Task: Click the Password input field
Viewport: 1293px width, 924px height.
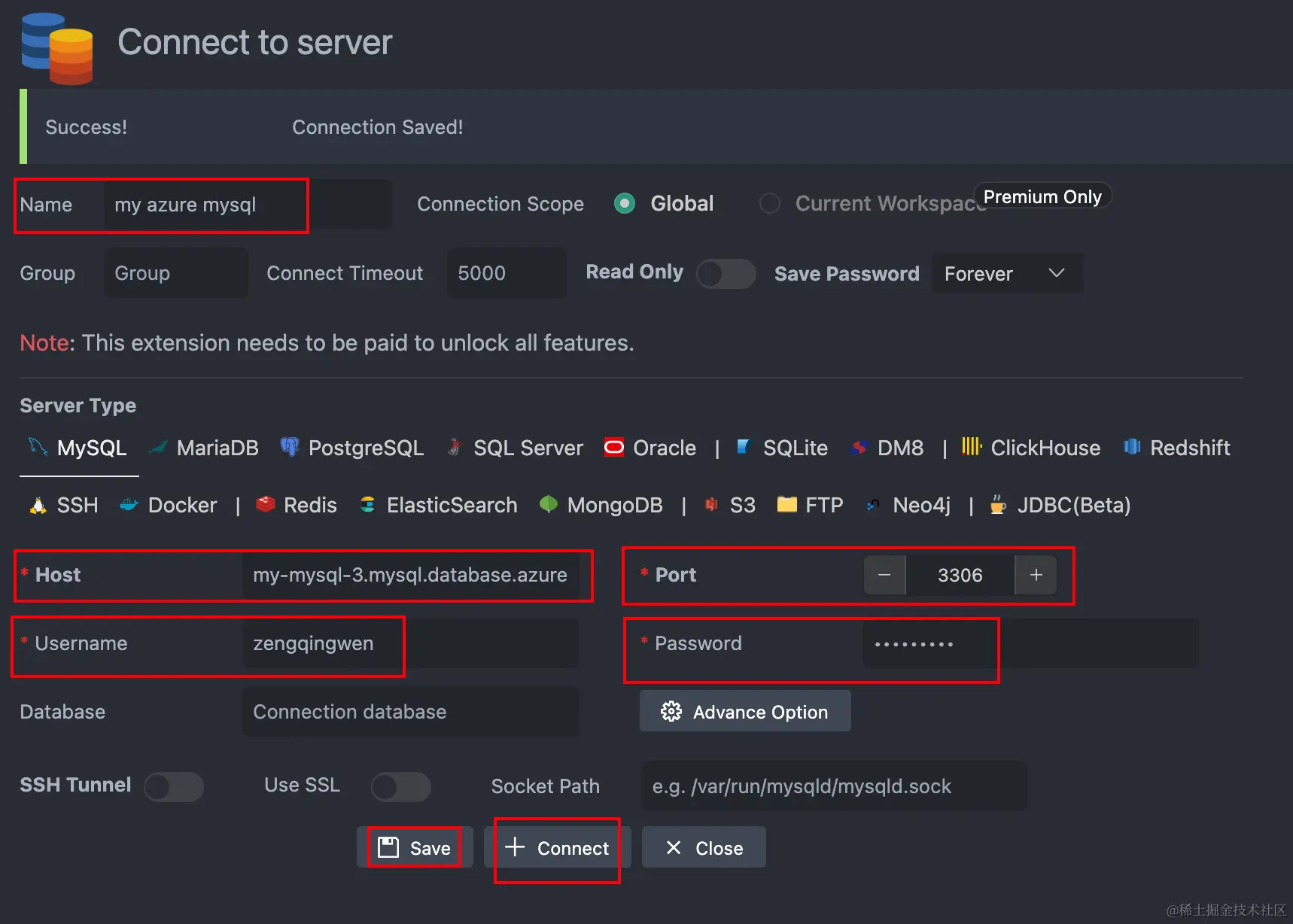Action: (x=1030, y=643)
